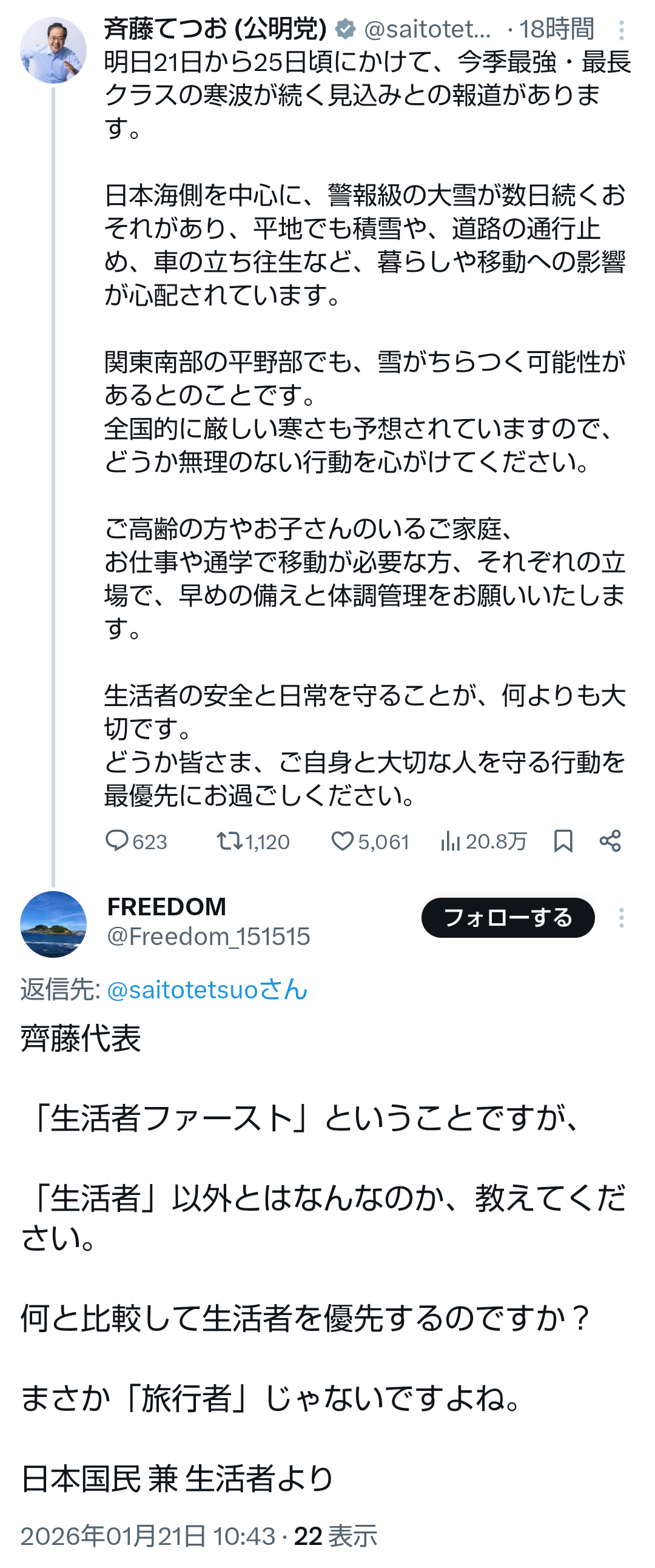Click the reply comment icon
Viewport: 655px width, 1568px height.
(x=117, y=841)
